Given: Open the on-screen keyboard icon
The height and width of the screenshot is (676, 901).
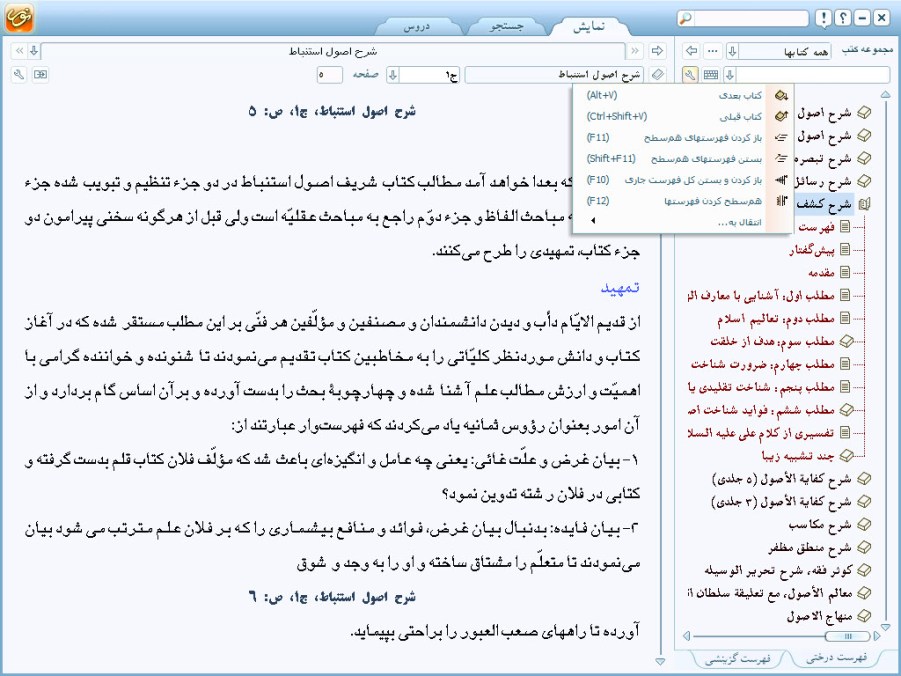Looking at the screenshot, I should [711, 75].
